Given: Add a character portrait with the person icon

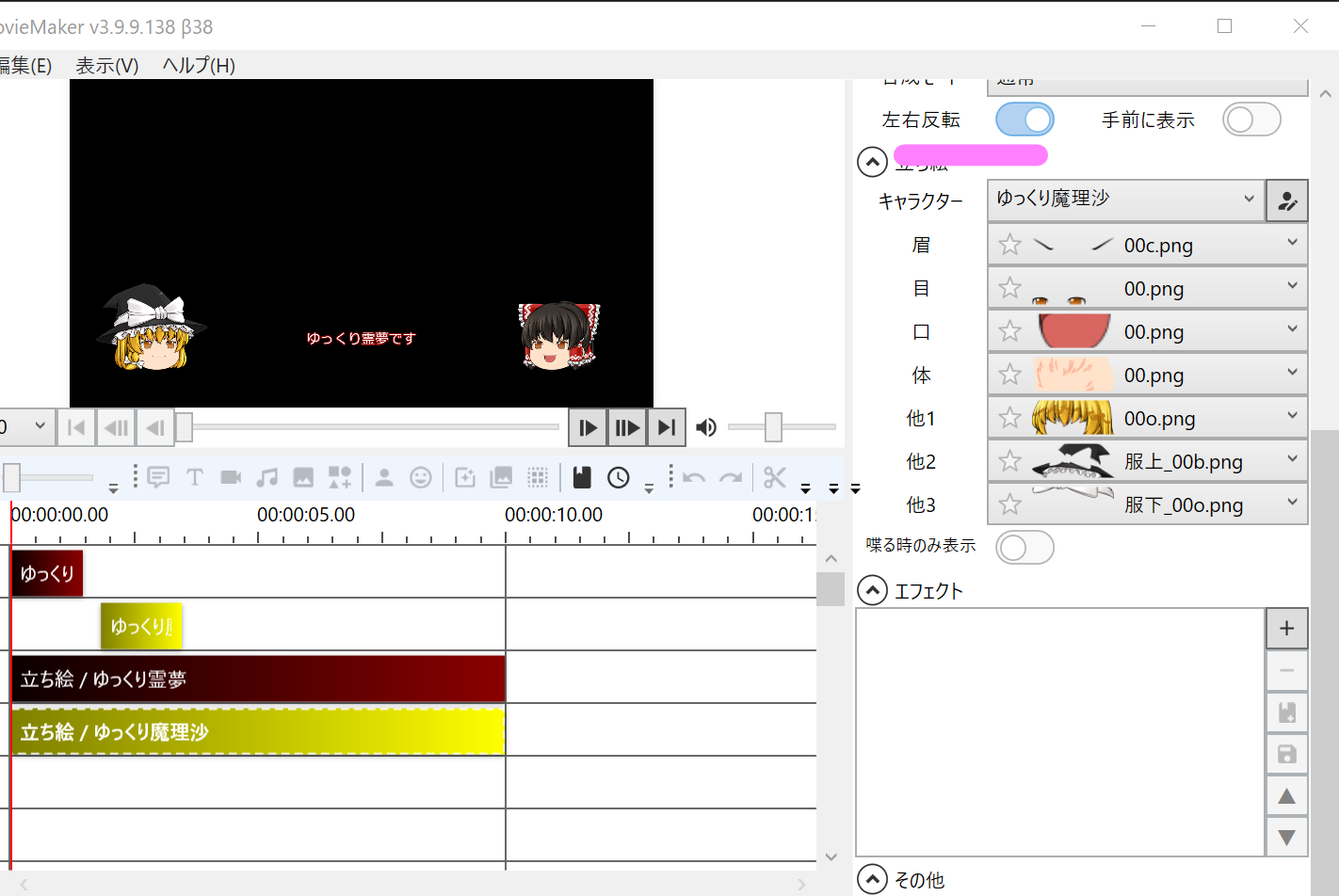Looking at the screenshot, I should pyautogui.click(x=384, y=478).
